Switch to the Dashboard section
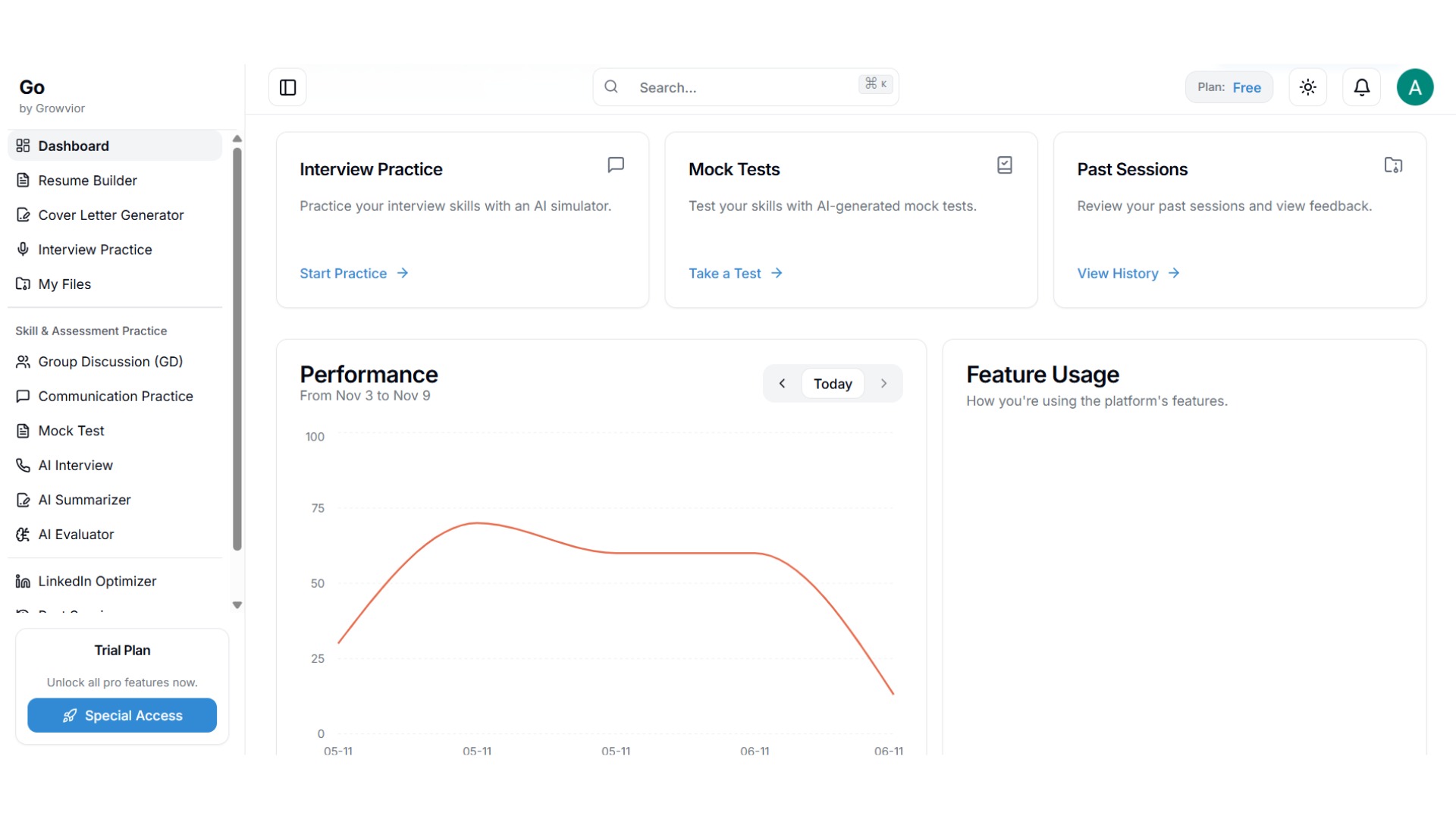Image resolution: width=1456 pixels, height=819 pixels. 73,146
